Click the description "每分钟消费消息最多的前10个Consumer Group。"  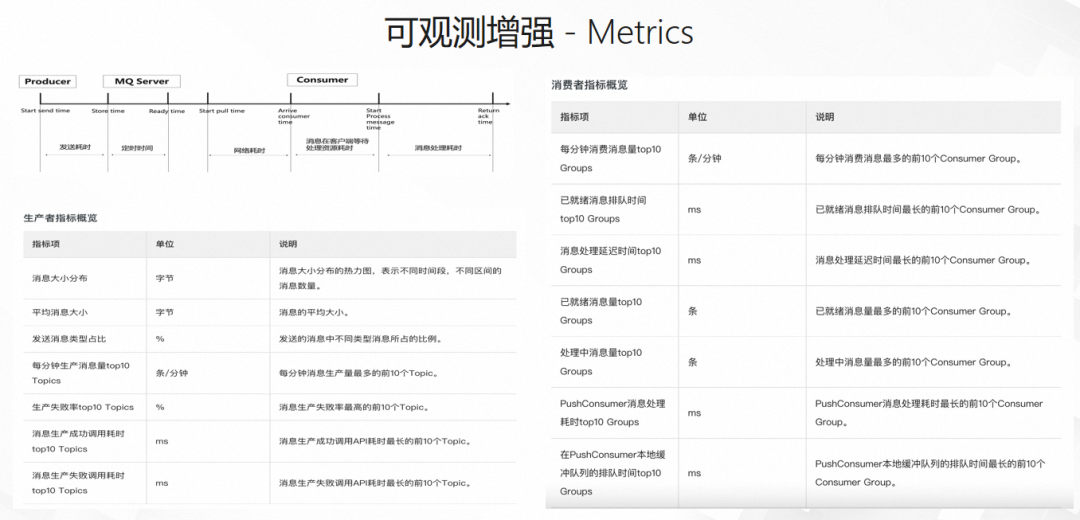point(918,158)
